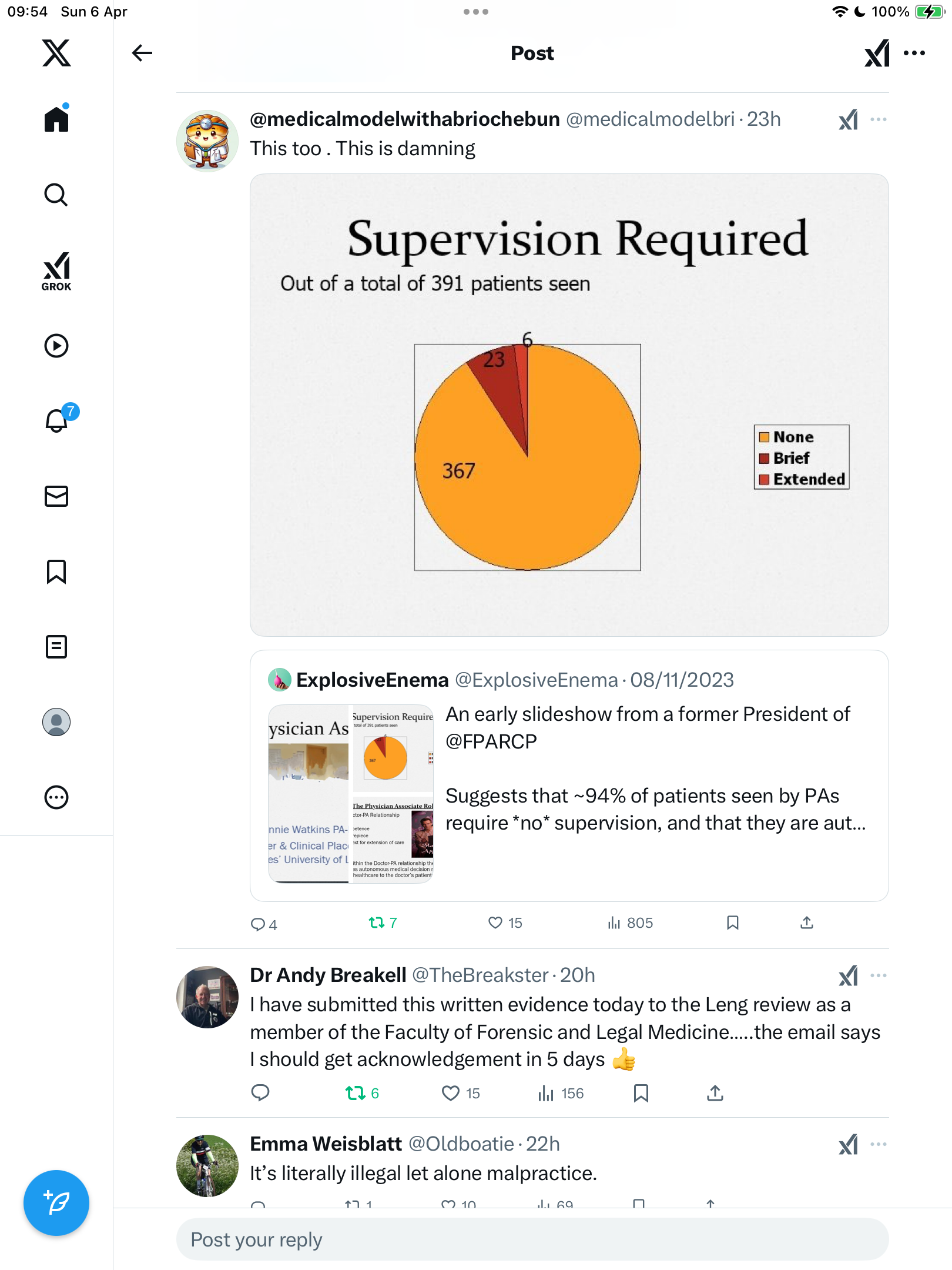952x1270 pixels.
Task: Open Messages envelope icon
Action: [56, 496]
